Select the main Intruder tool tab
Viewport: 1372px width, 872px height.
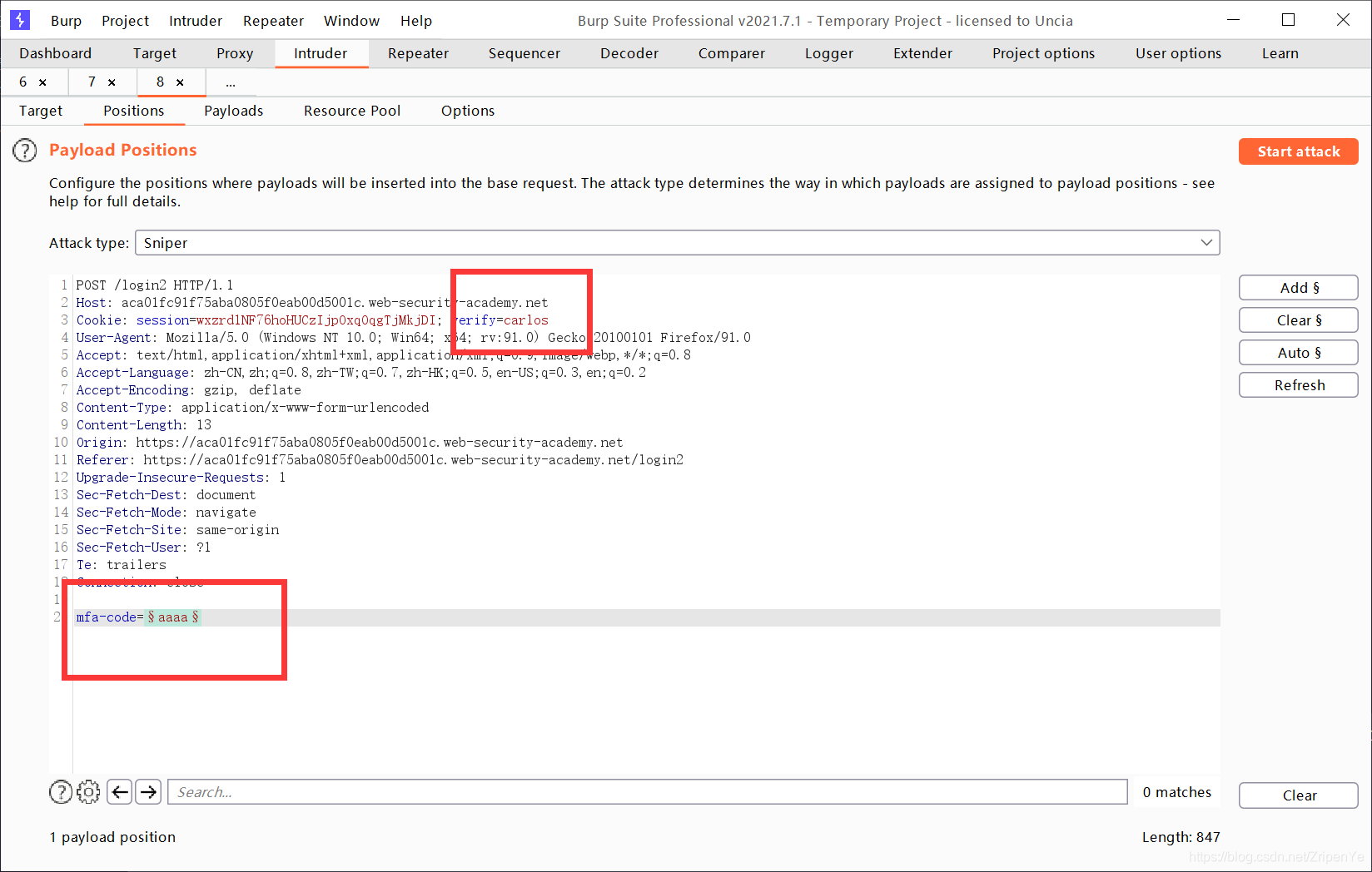321,53
